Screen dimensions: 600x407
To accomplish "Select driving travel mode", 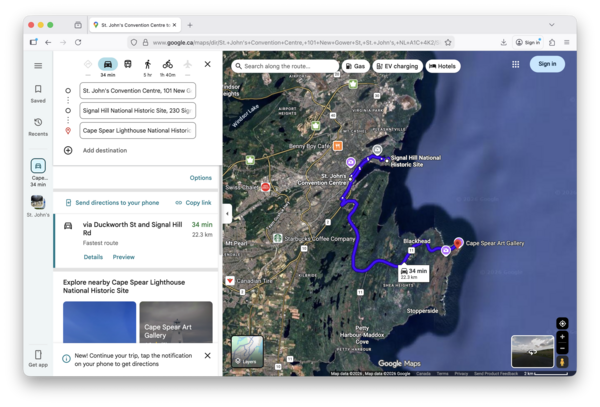I will coord(108,64).
